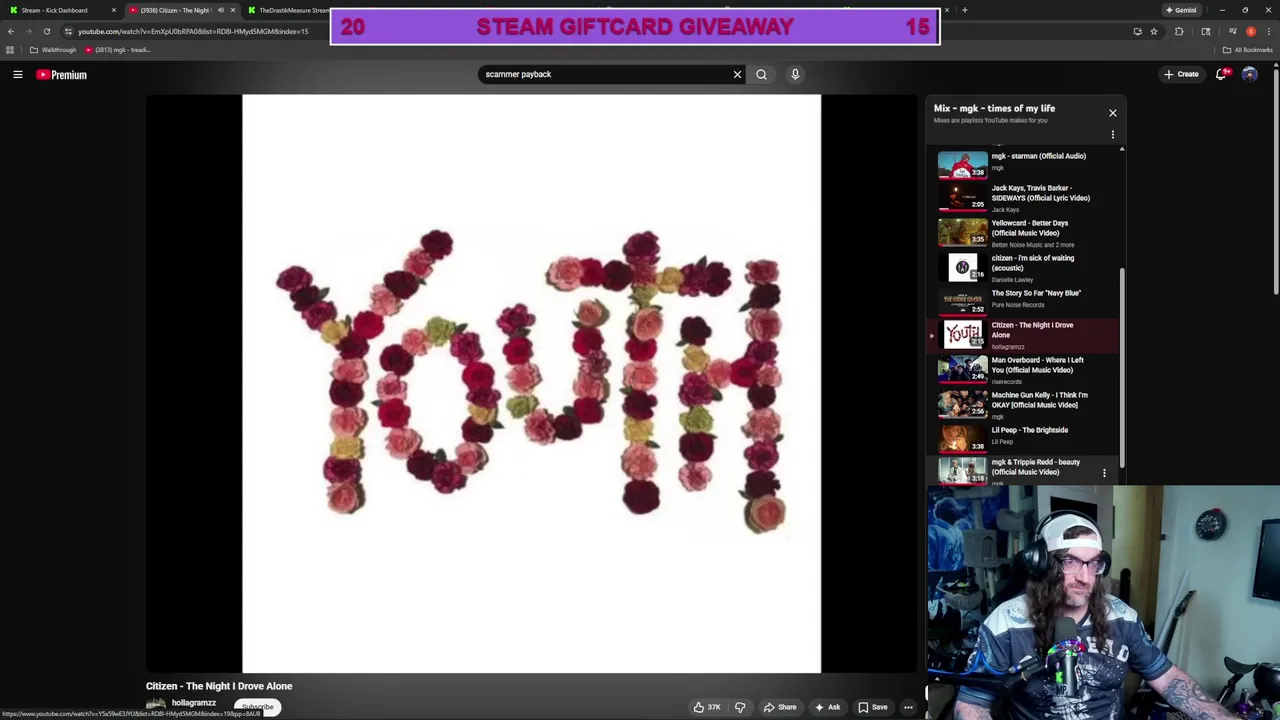This screenshot has width=1280, height=720.
Task: Dislike the video
Action: 740,707
